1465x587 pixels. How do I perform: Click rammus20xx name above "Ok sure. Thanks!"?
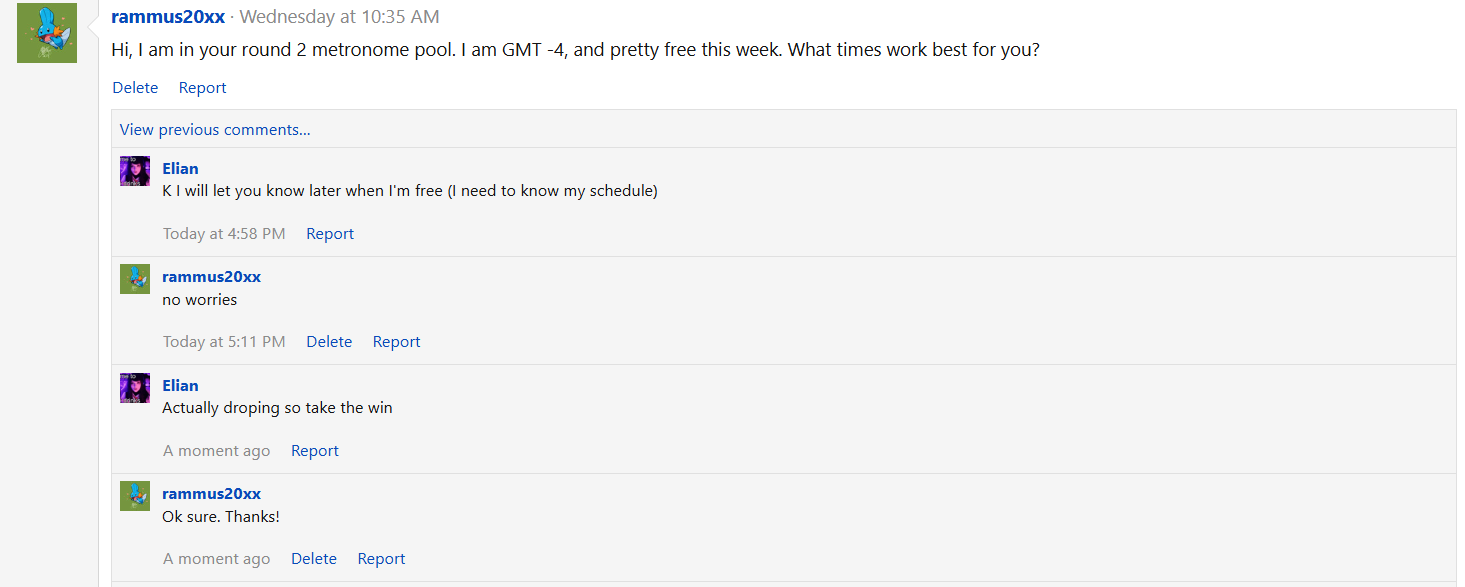pyautogui.click(x=211, y=494)
